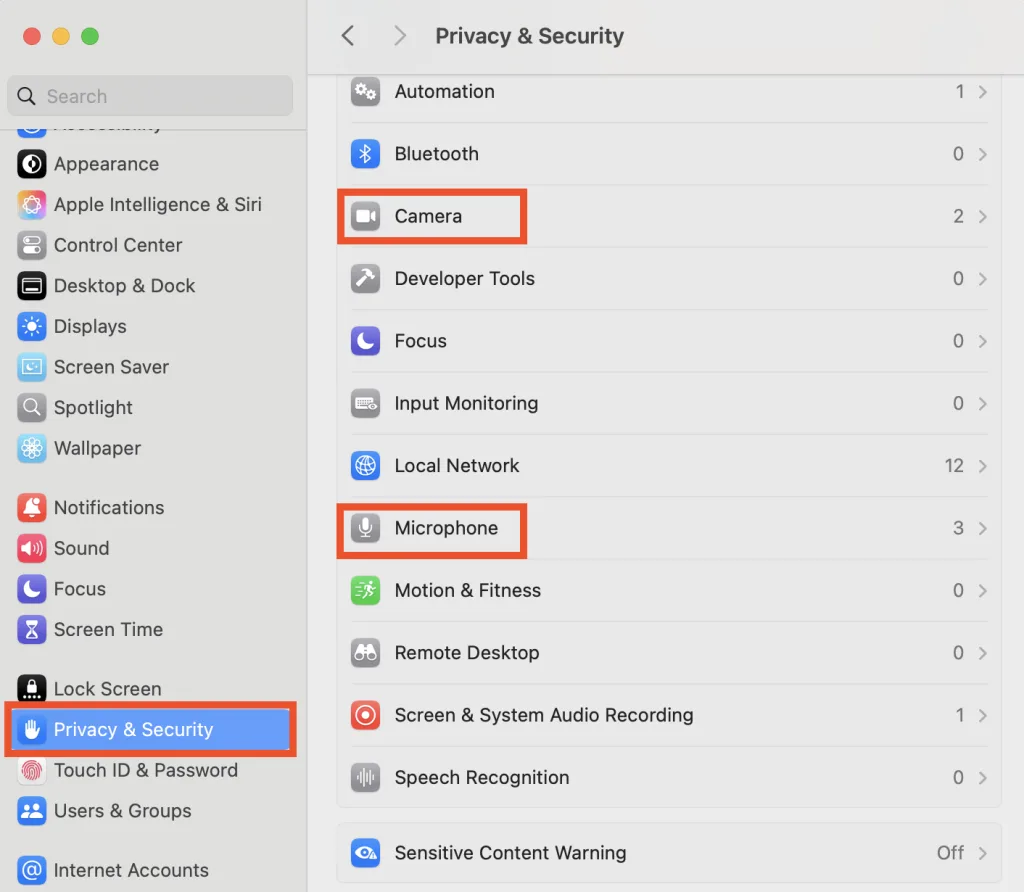Go forward with the right arrow button

(x=400, y=36)
